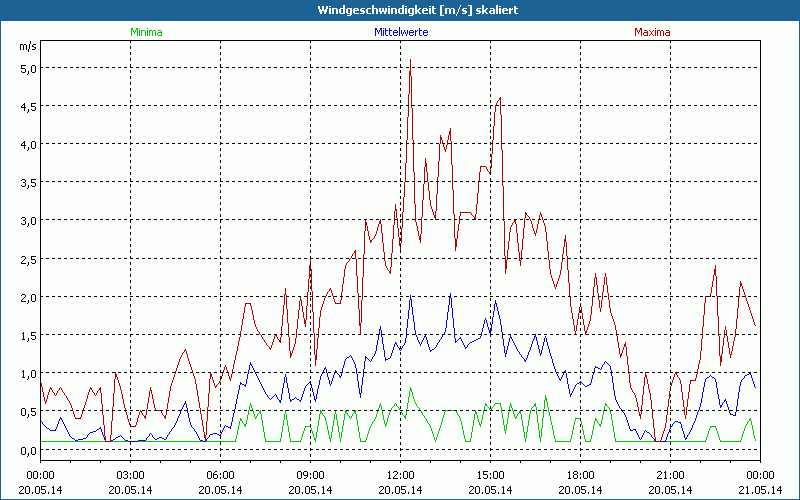Image resolution: width=800 pixels, height=500 pixels.
Task: Click the 12:00 time axis label
Action: 400,475
